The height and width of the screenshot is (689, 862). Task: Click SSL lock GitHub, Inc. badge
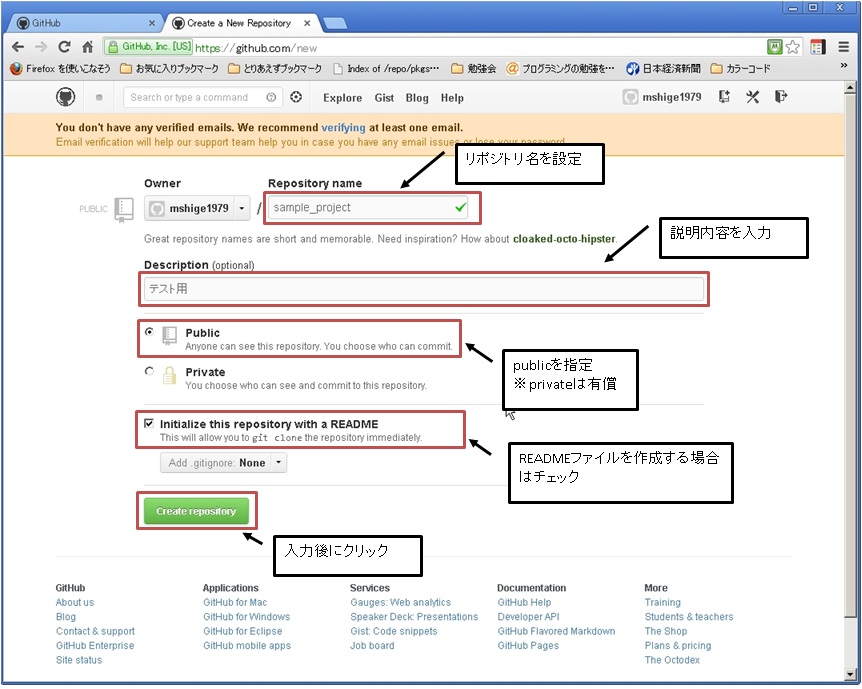click(x=150, y=47)
